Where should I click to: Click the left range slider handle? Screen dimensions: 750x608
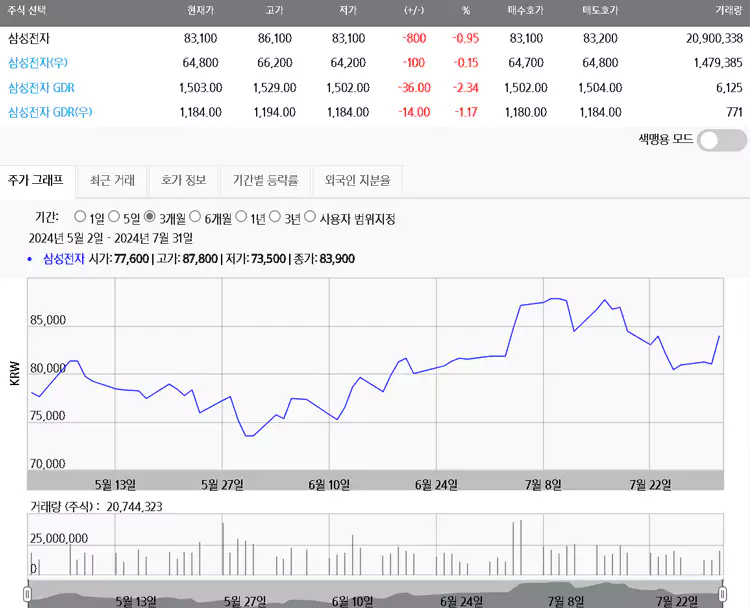tap(27, 594)
